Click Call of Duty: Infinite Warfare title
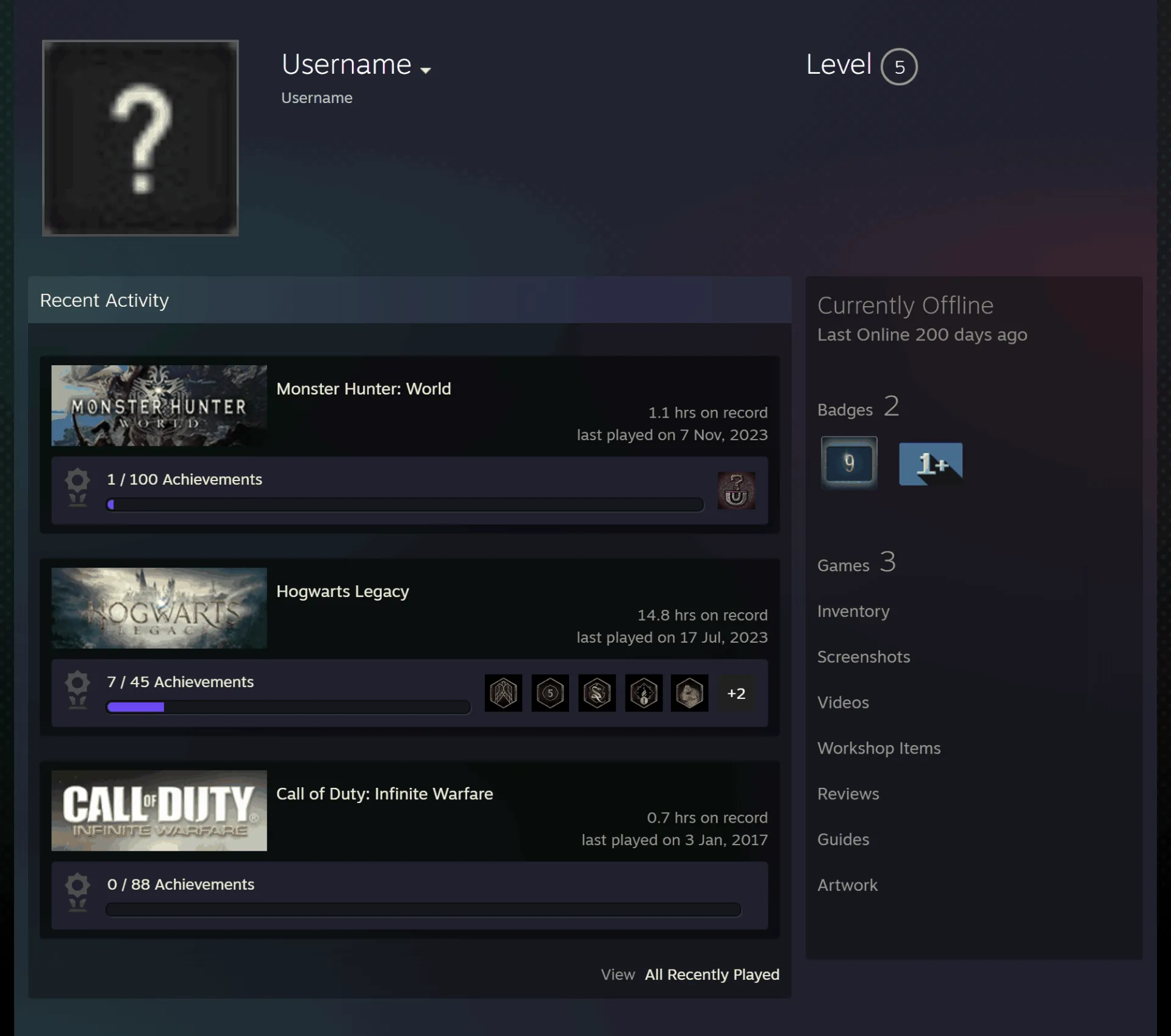1171x1036 pixels. [385, 794]
